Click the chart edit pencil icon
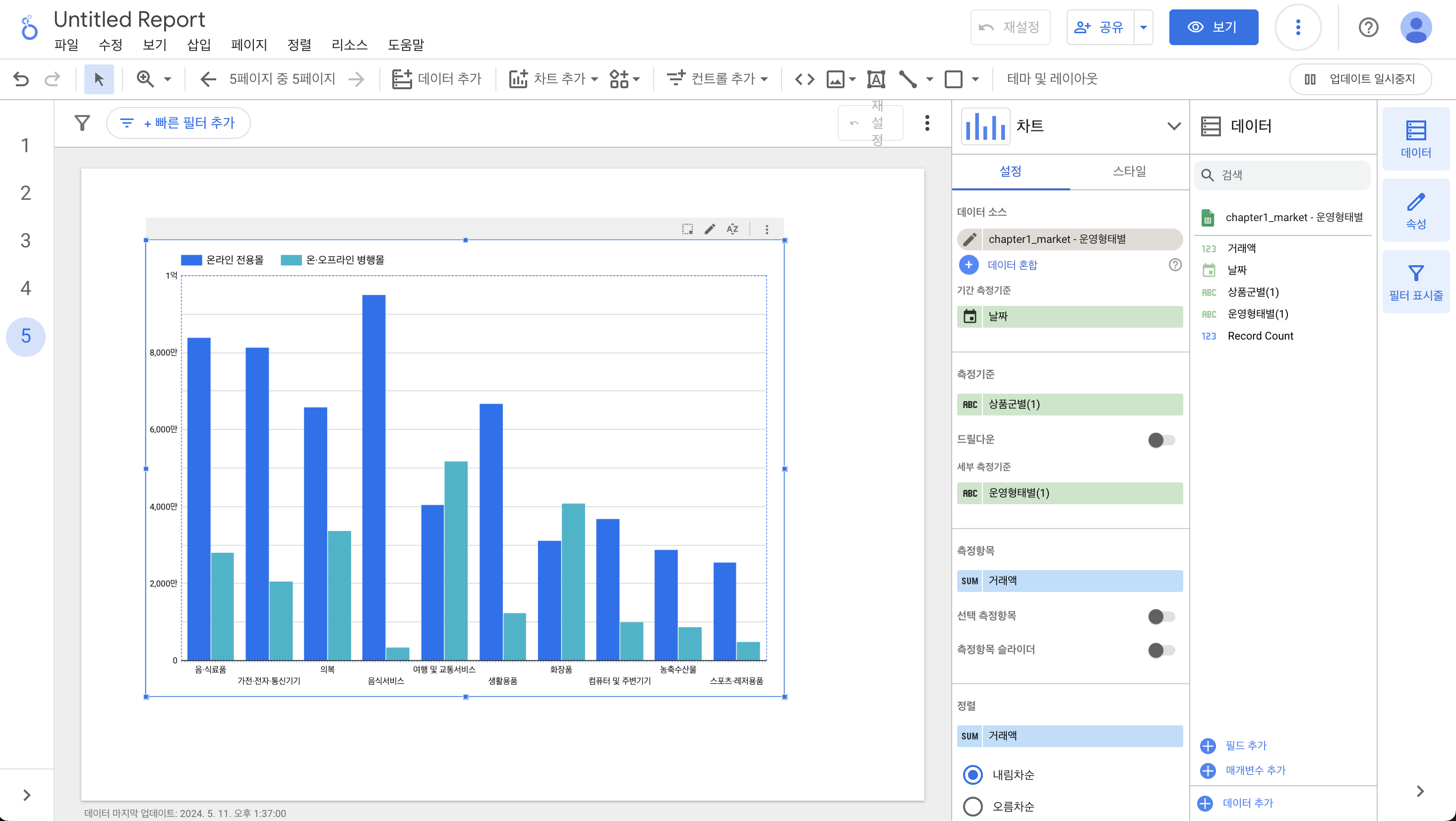Viewport: 1456px width, 821px height. point(710,229)
